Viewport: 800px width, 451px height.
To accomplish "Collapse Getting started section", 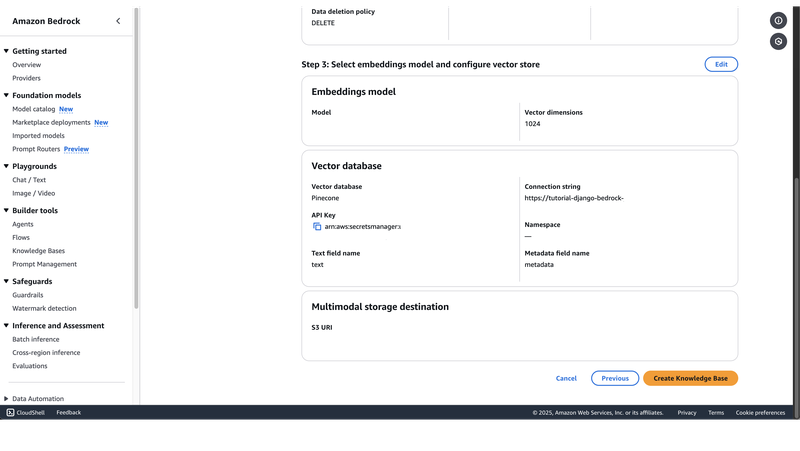I will point(6,51).
